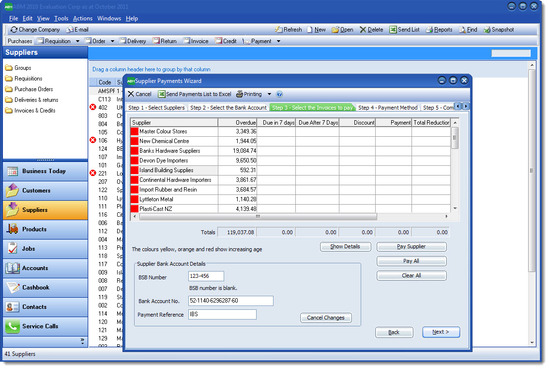Open the Groups folder in Suppliers
The width and height of the screenshot is (549, 369).
click(18, 68)
